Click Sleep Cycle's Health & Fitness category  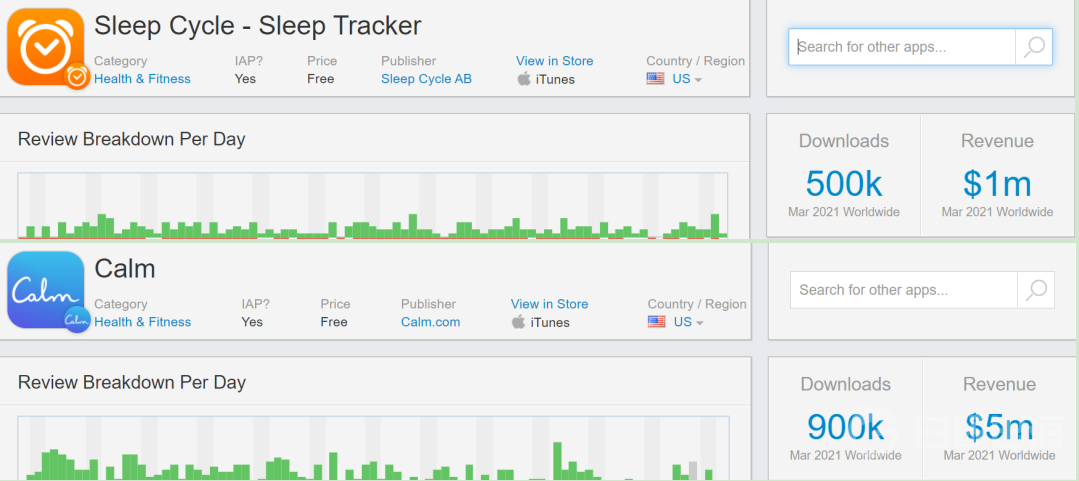[142, 79]
